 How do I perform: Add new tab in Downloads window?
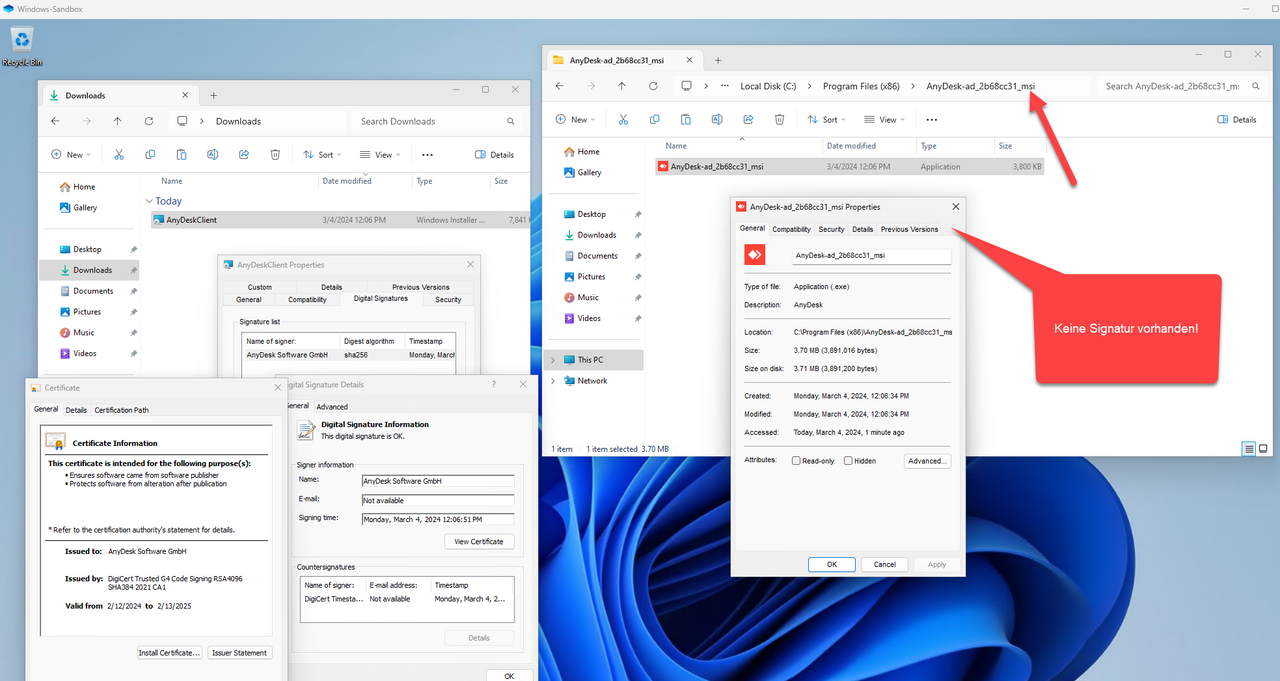point(214,95)
